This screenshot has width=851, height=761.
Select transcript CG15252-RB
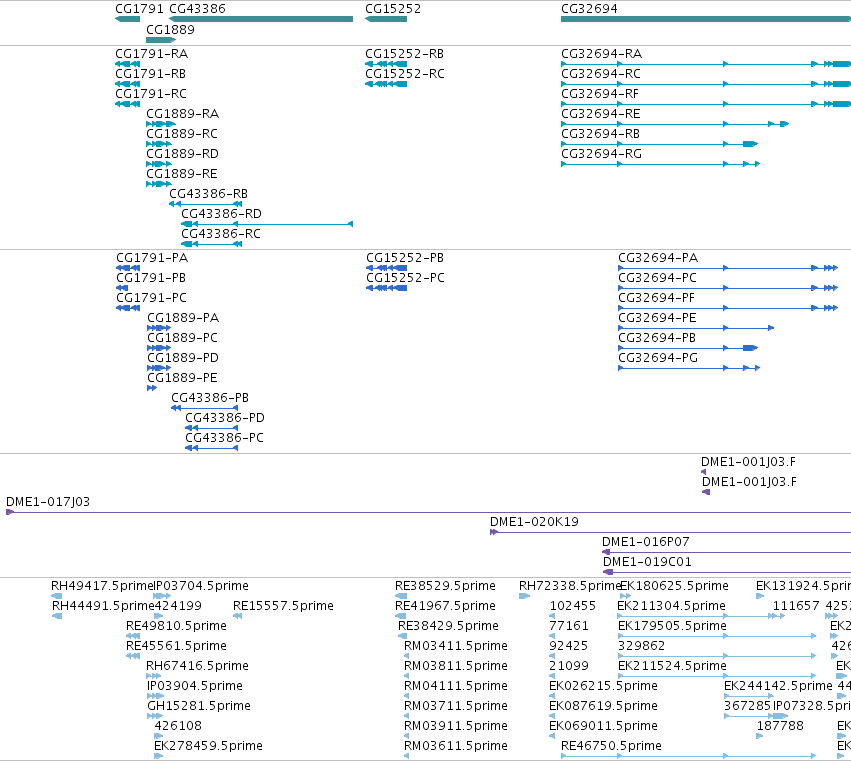[404, 54]
